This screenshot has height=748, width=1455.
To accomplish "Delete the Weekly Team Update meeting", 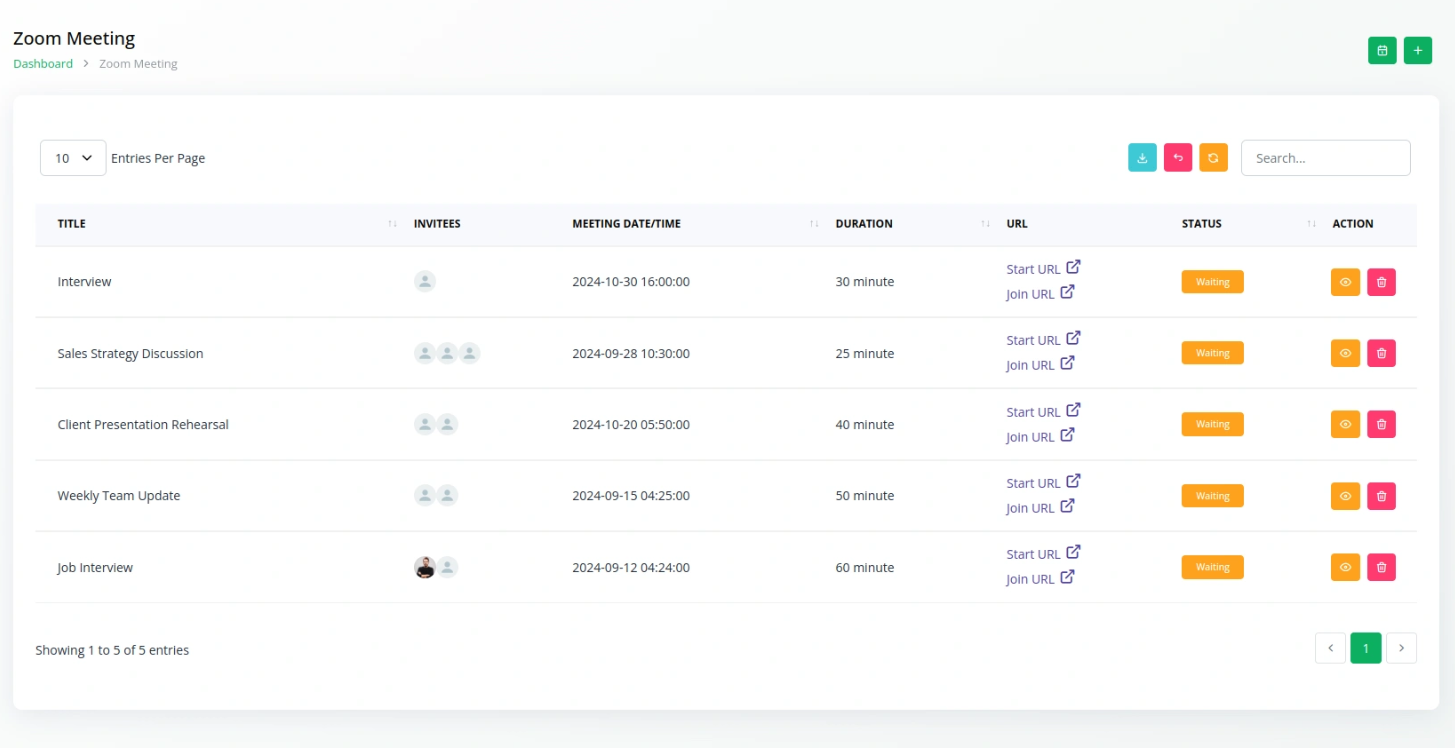I will (1381, 496).
